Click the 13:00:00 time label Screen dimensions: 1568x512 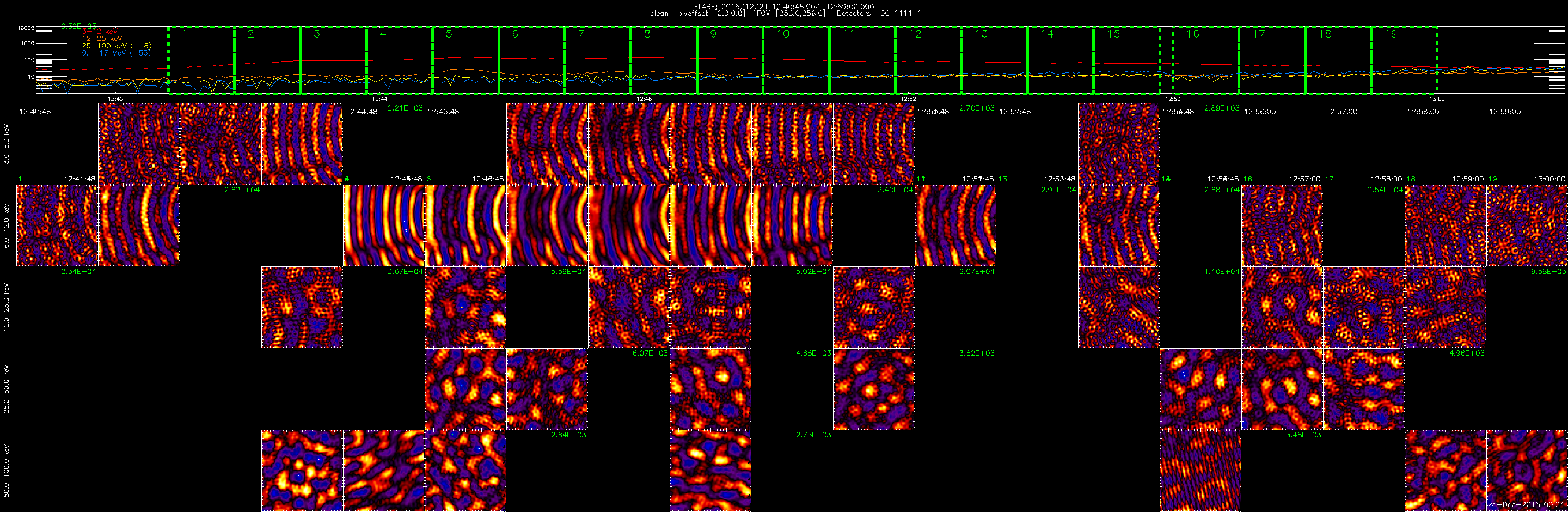1549,179
